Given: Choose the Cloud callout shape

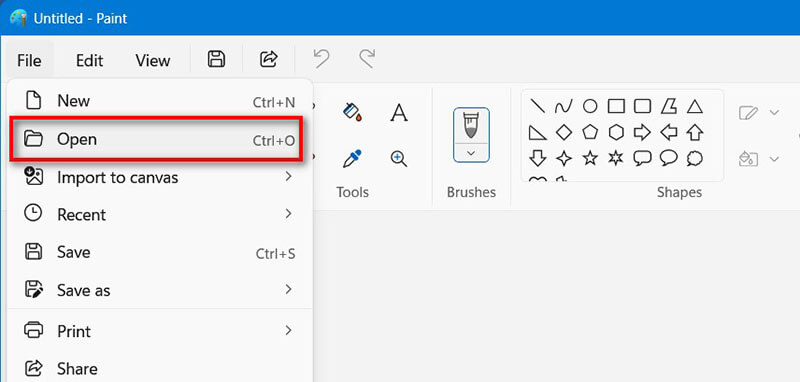Looking at the screenshot, I should coord(695,159).
